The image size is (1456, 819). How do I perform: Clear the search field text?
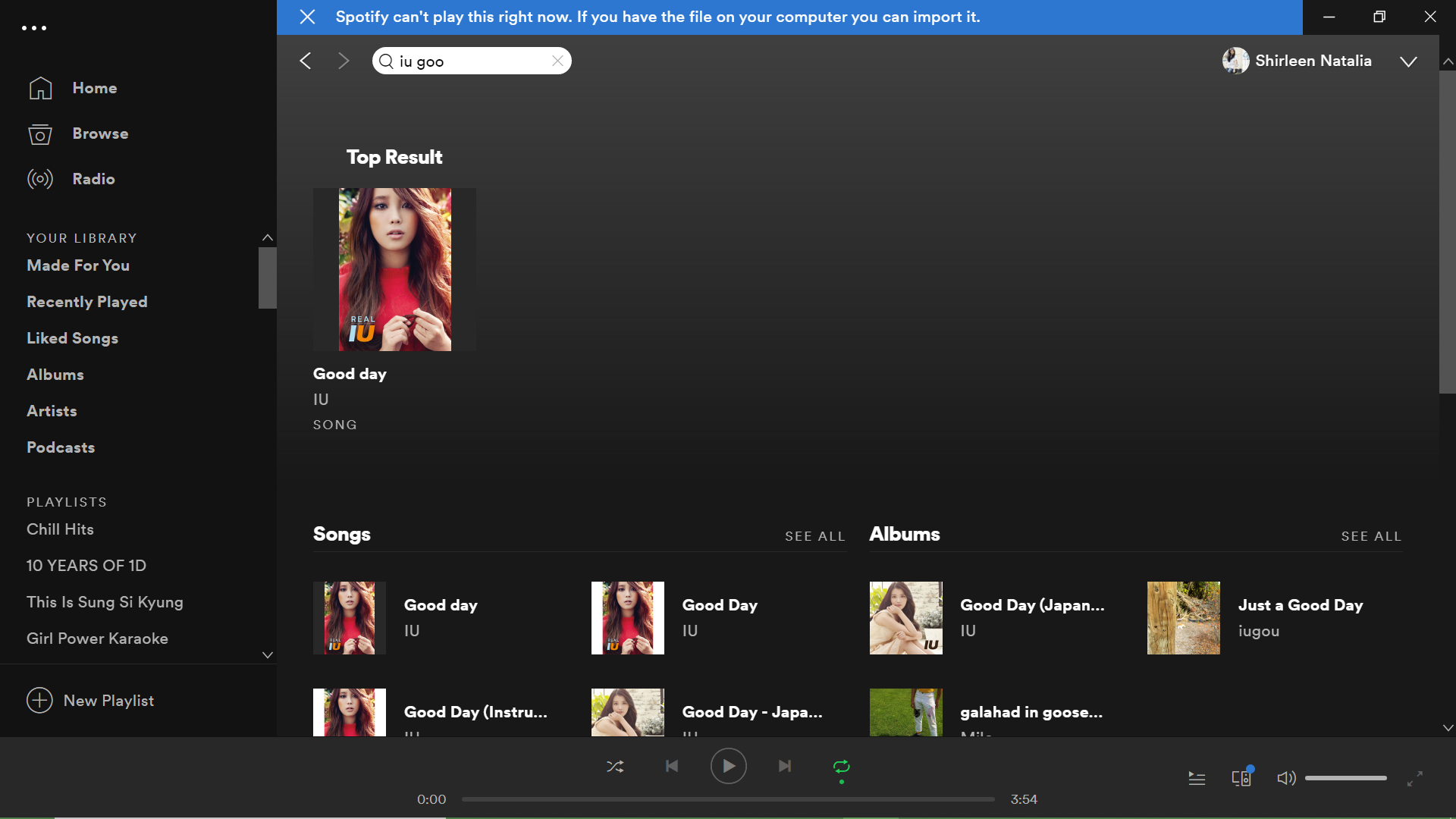557,61
